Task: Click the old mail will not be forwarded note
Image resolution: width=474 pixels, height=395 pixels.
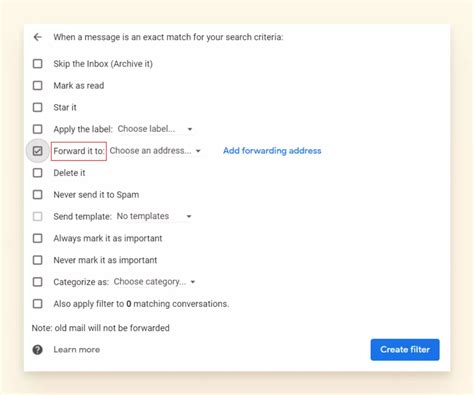Action: (101, 328)
